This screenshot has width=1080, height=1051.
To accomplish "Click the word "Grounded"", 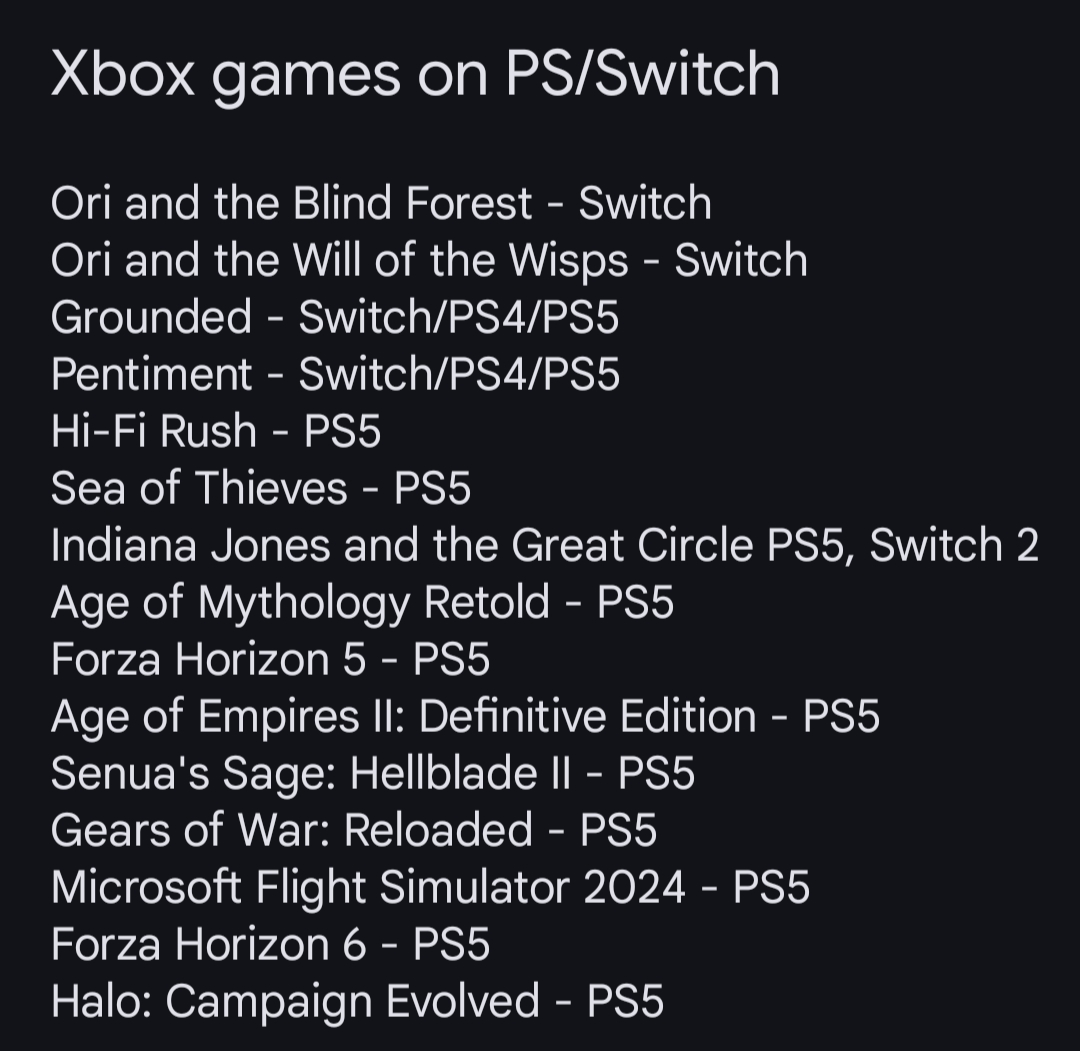I will point(151,318).
